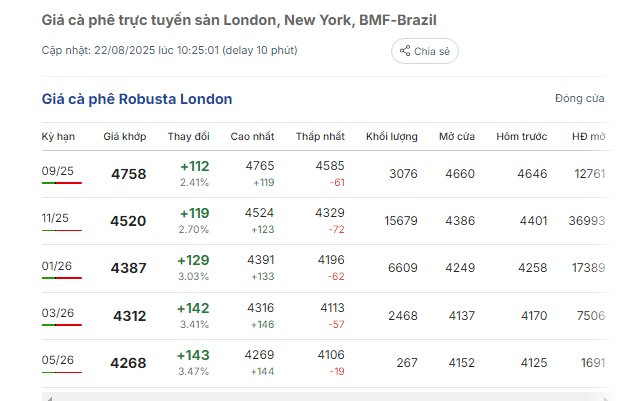631x401 pixels.
Task: Click the Hôm trước column header
Action: (521, 136)
